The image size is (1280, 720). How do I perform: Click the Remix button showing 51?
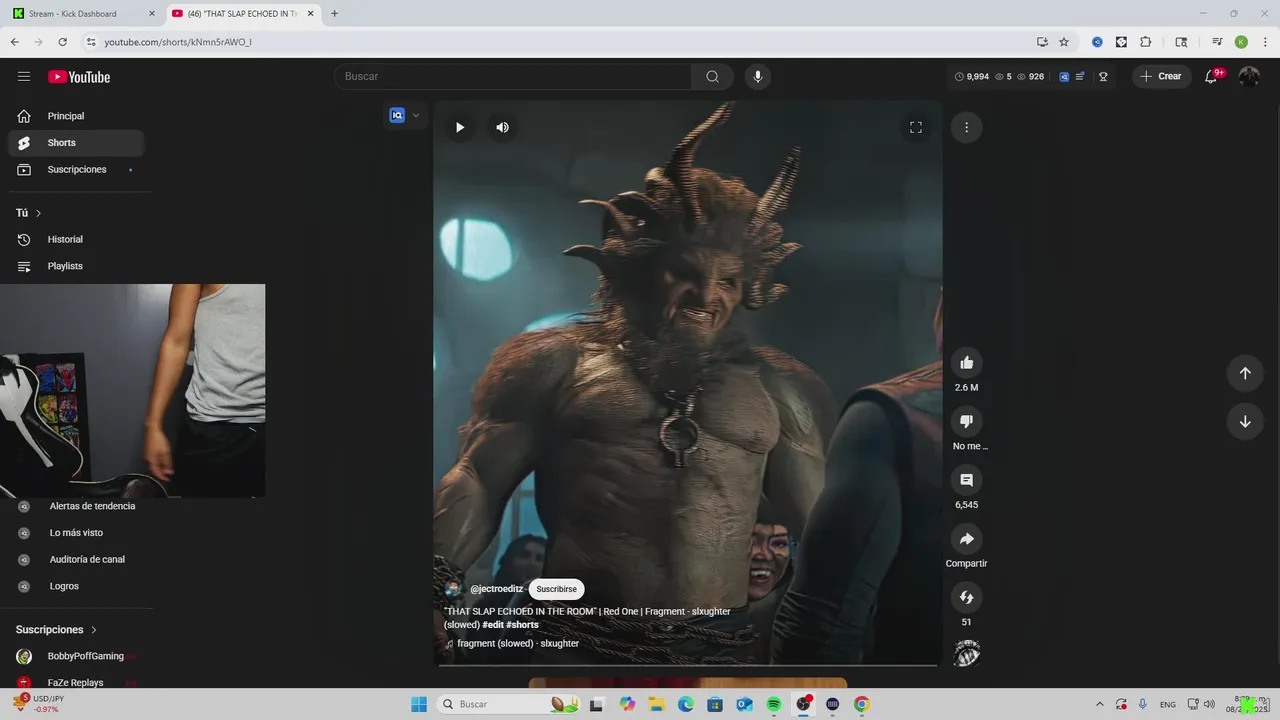pyautogui.click(x=966, y=598)
